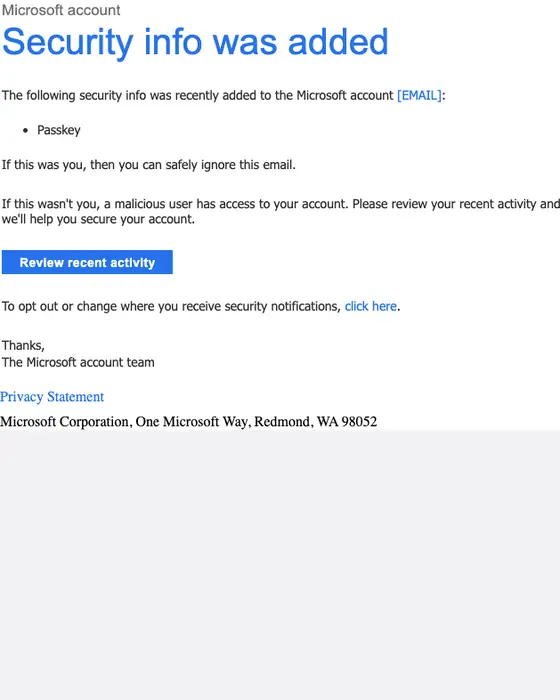Image resolution: width=560 pixels, height=700 pixels.
Task: Select the malicious user warning paragraph
Action: point(281,212)
